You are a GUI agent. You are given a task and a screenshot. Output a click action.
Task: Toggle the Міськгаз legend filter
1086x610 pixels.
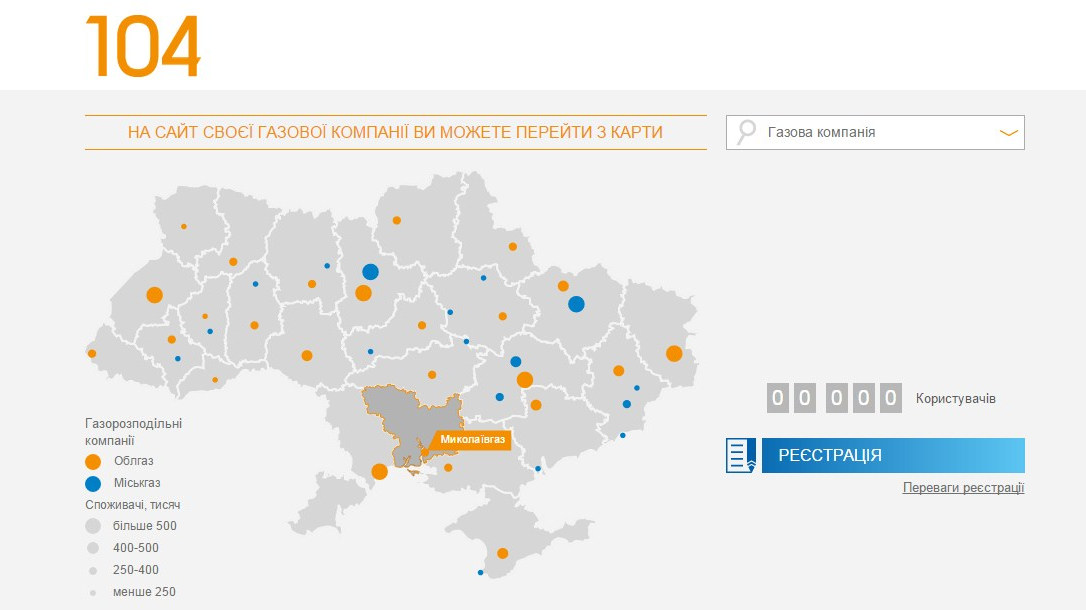tap(93, 483)
